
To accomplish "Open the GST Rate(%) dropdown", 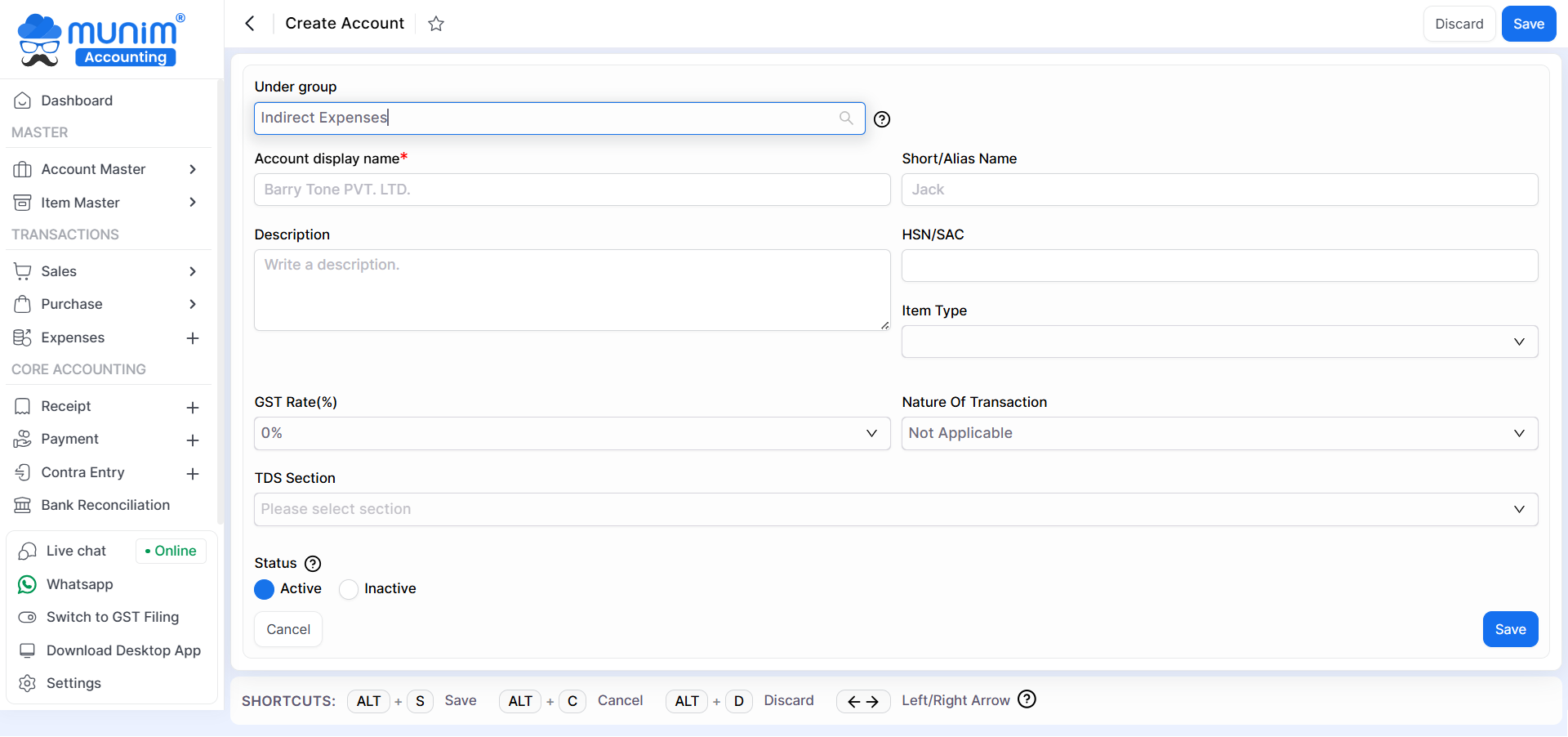I will [x=572, y=433].
